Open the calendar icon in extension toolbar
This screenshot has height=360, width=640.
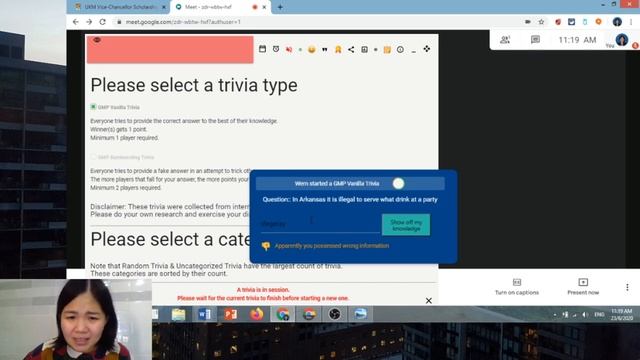pos(262,49)
